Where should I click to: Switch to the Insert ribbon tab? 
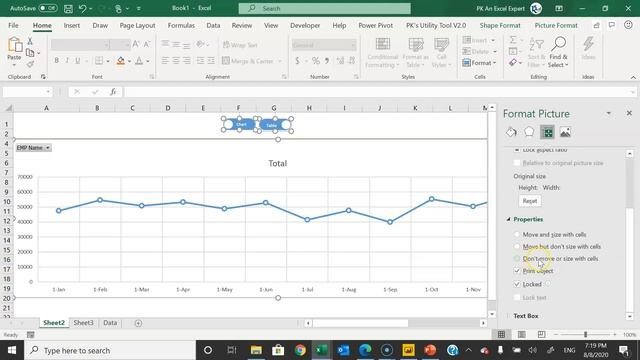coord(72,25)
